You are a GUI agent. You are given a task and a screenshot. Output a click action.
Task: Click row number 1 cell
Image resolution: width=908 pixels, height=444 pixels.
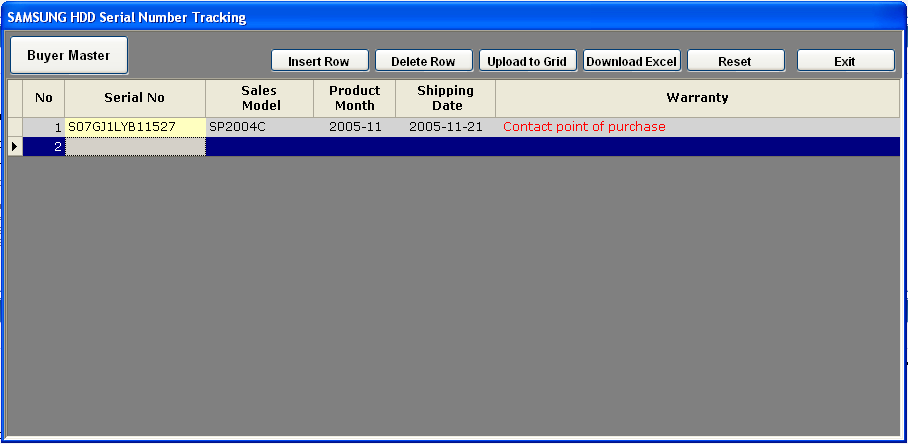point(44,127)
